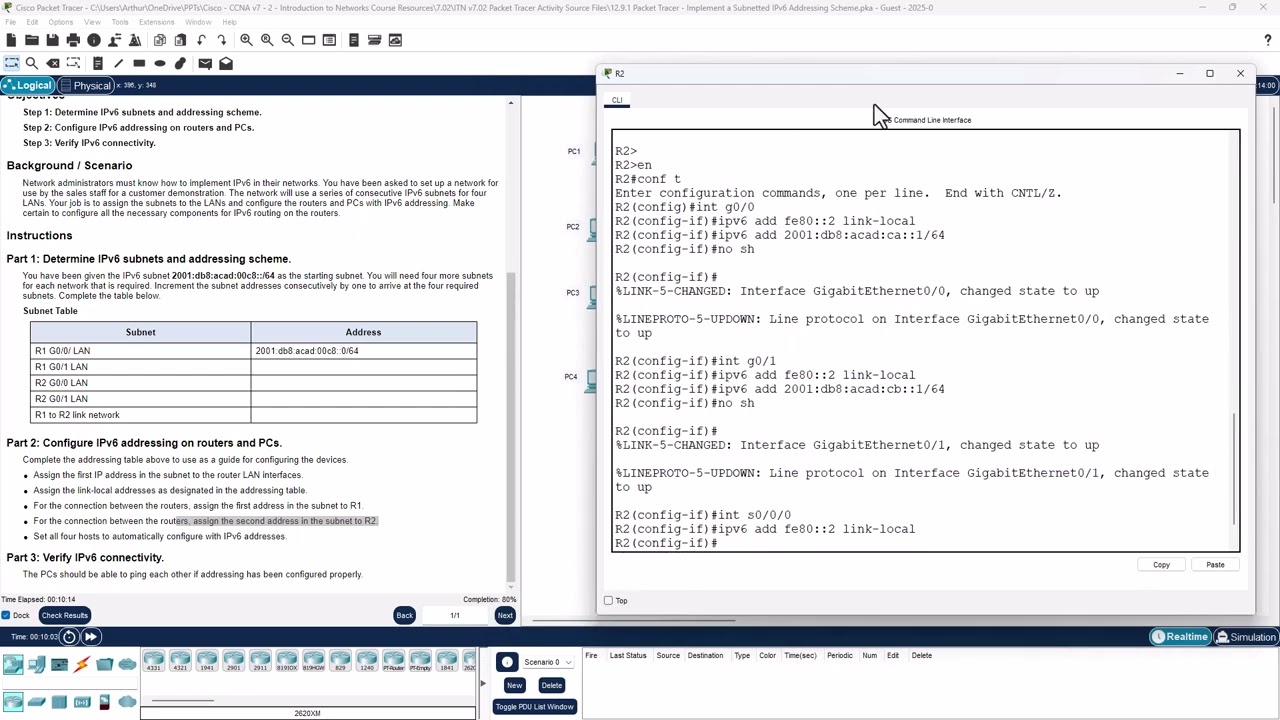
Task: Choose the Place Note tool
Action: 98,63
